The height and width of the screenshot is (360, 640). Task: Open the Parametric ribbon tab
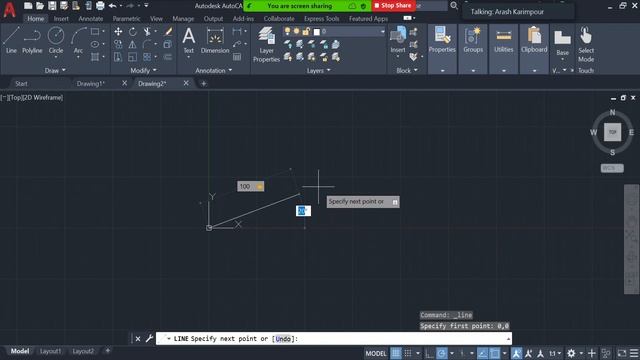[126, 19]
